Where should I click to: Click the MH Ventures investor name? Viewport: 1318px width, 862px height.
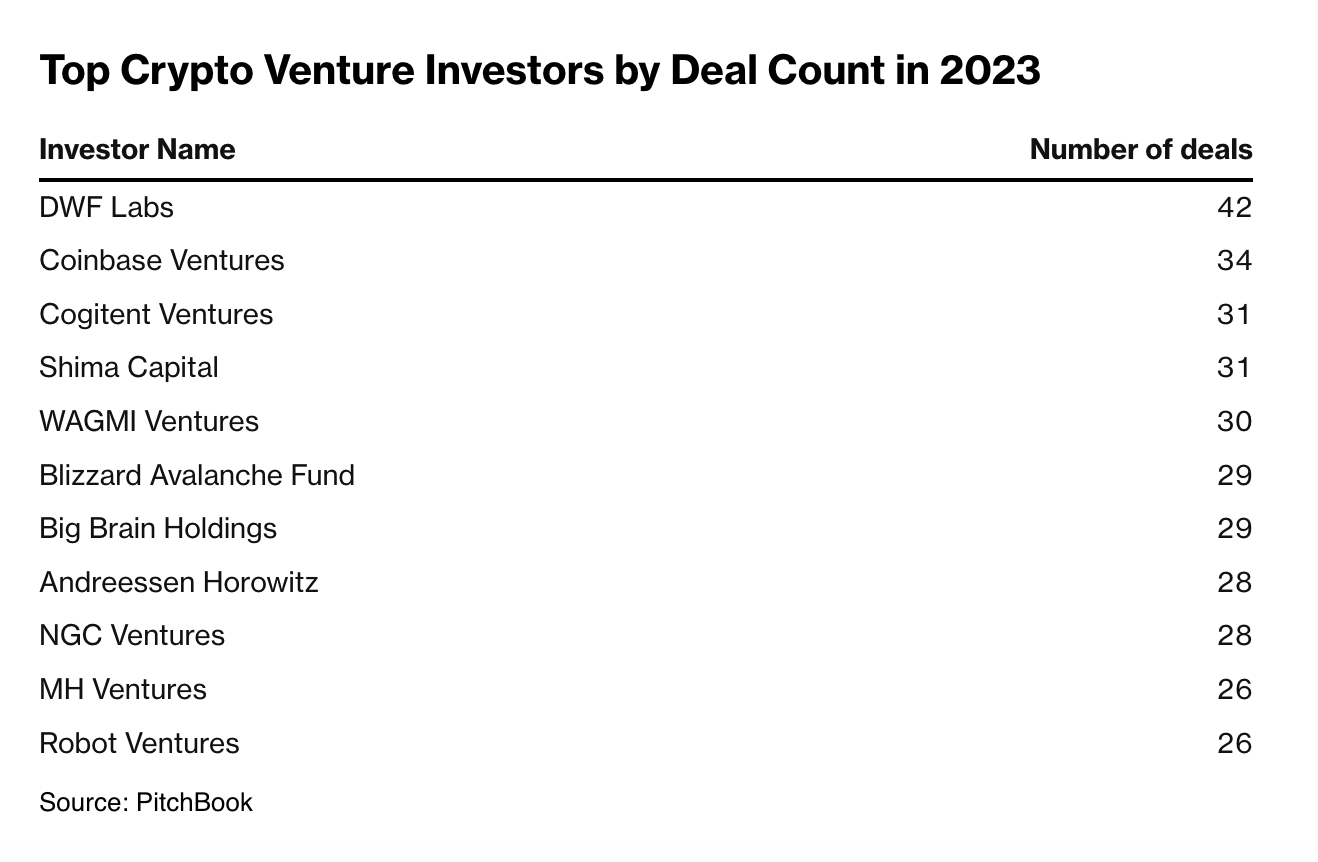(x=123, y=689)
